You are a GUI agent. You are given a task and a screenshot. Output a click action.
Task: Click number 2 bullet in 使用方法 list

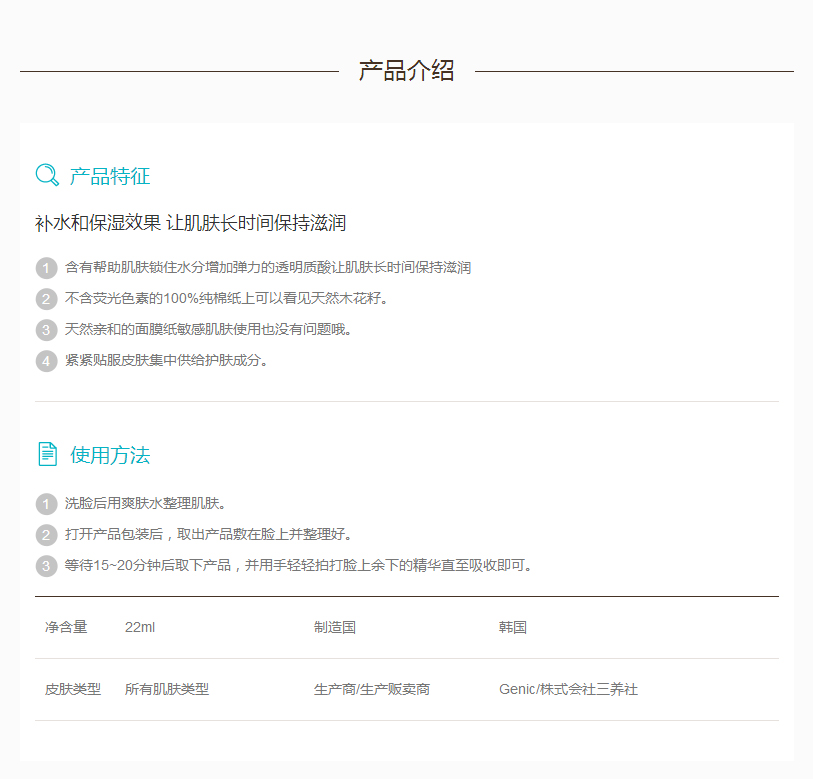pyautogui.click(x=46, y=535)
